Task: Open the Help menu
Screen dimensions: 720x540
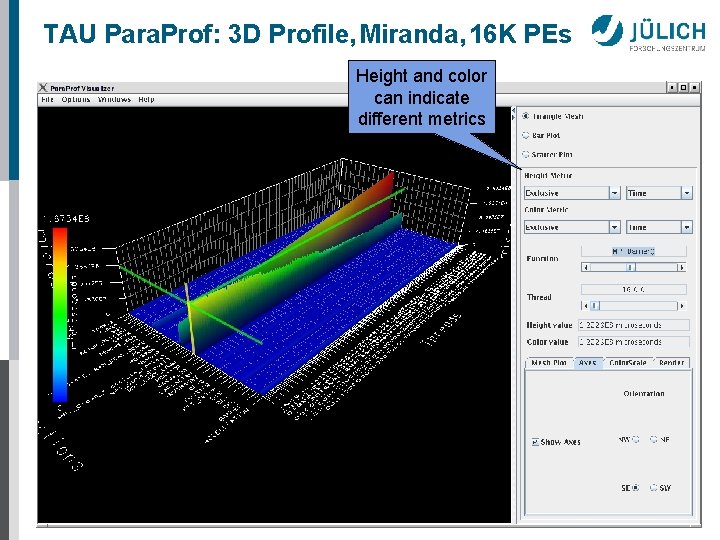Action: pyautogui.click(x=146, y=99)
